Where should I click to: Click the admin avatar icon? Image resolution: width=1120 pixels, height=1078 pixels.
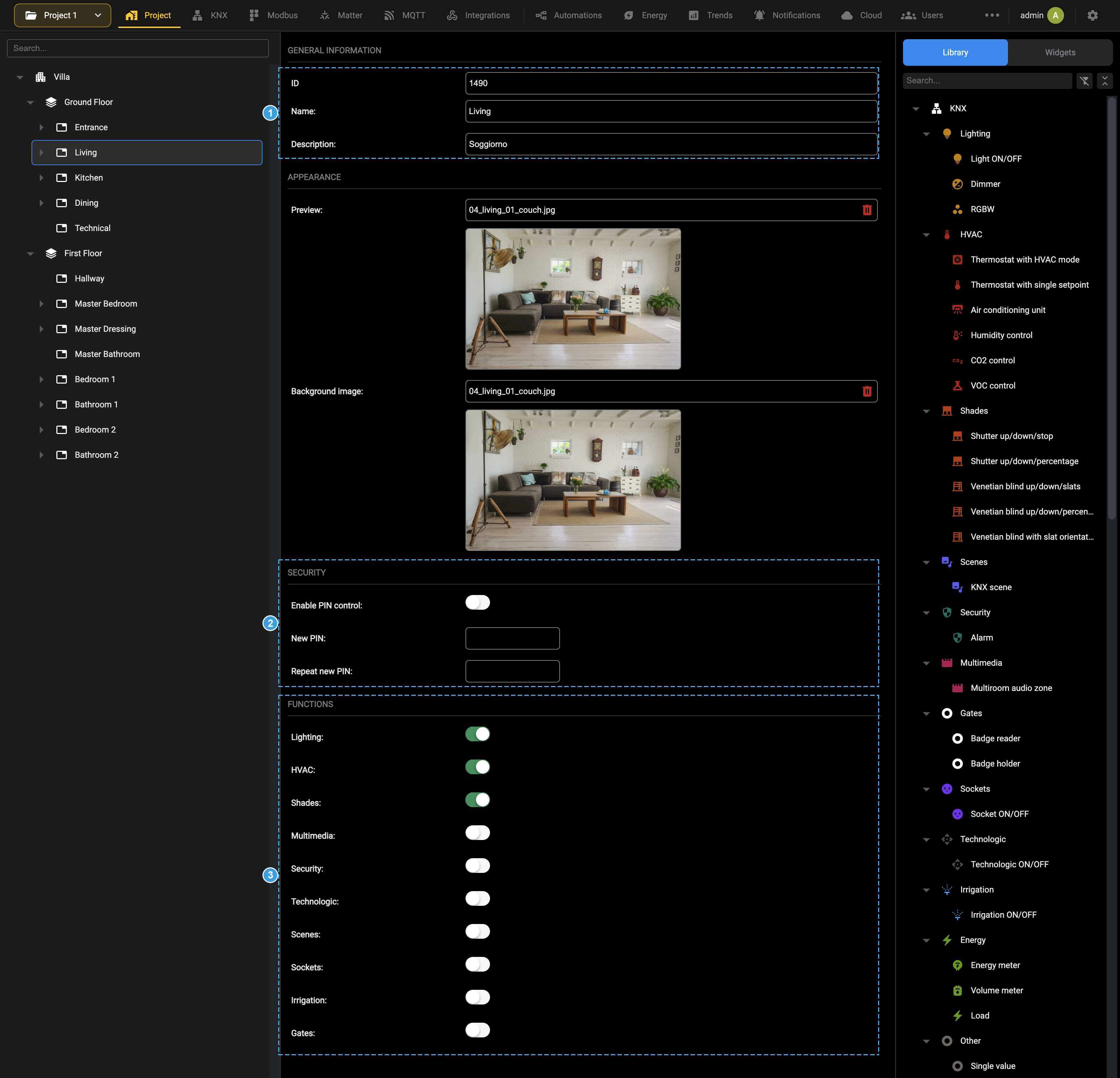1056,15
